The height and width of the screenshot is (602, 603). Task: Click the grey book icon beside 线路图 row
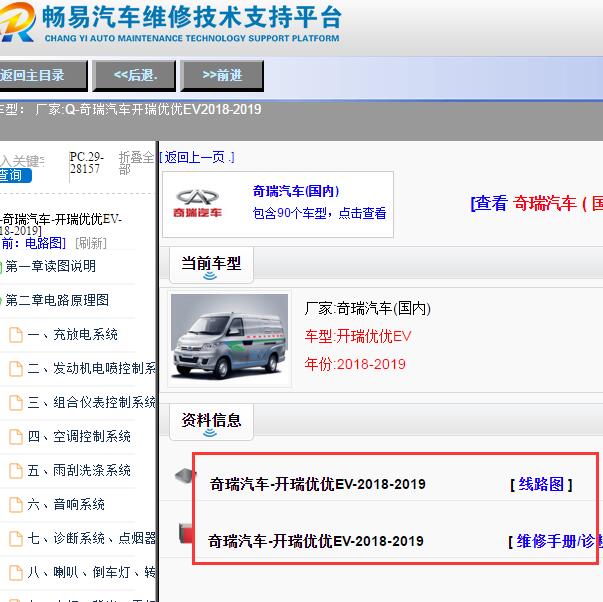click(x=186, y=476)
